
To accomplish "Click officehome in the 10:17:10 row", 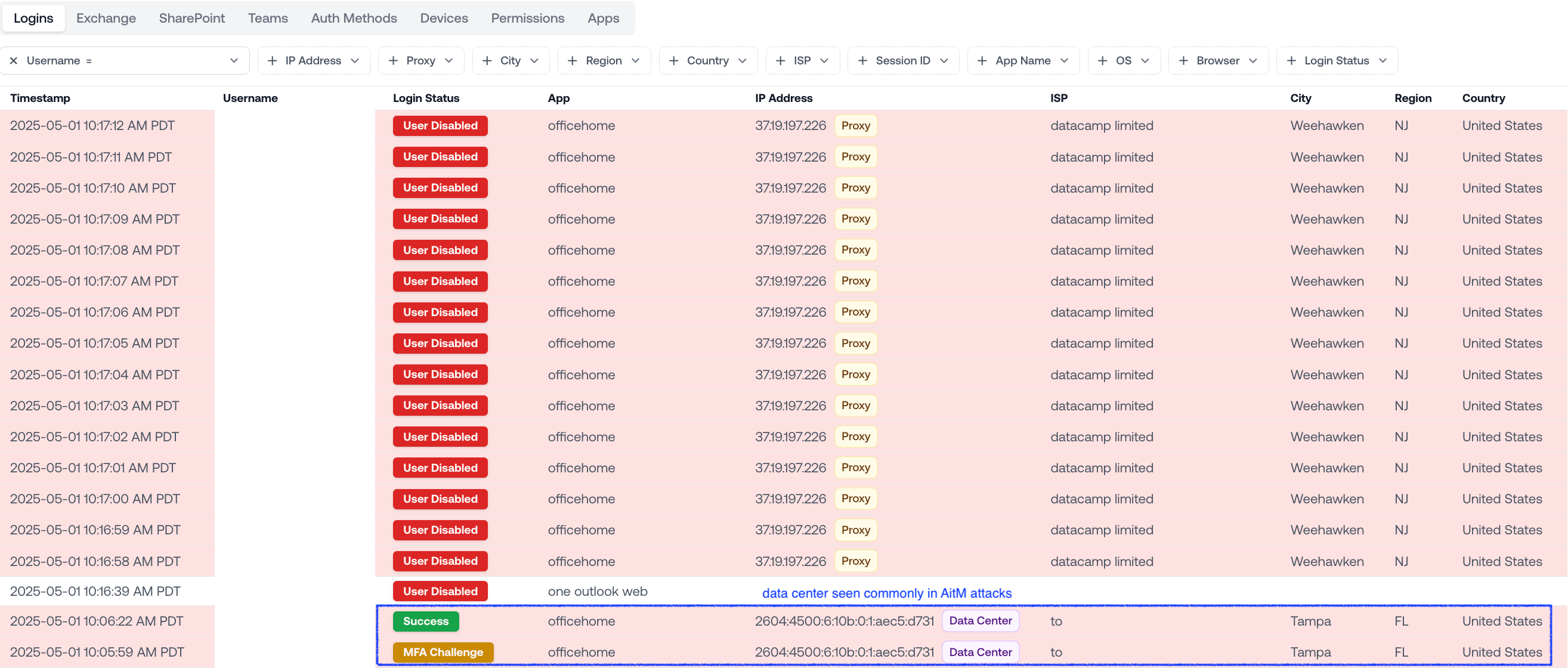I will click(x=581, y=188).
